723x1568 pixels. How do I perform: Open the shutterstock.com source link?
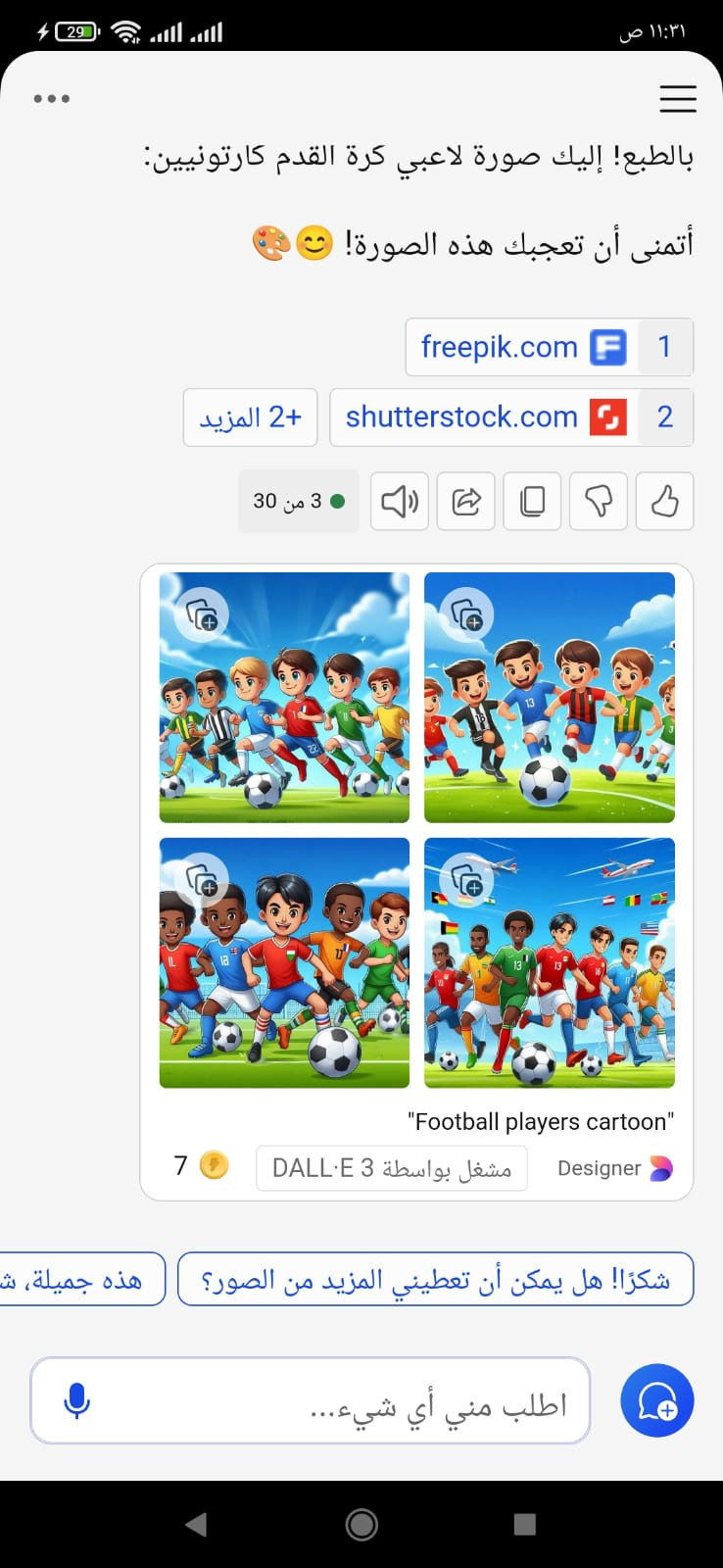click(511, 417)
